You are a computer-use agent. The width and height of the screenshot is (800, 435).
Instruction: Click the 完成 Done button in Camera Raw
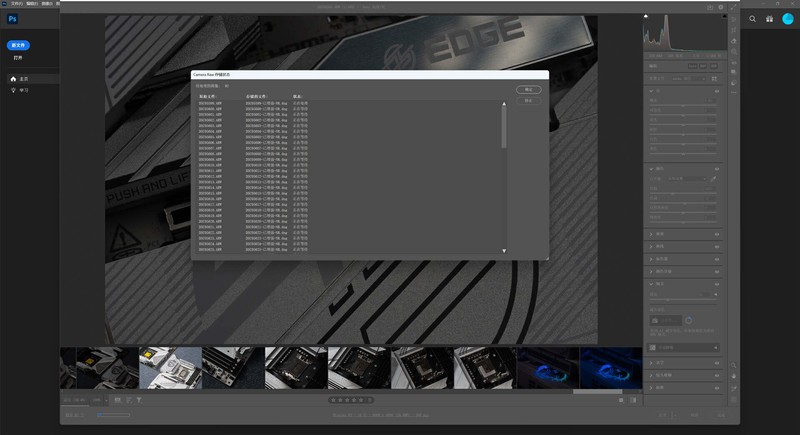721,415
